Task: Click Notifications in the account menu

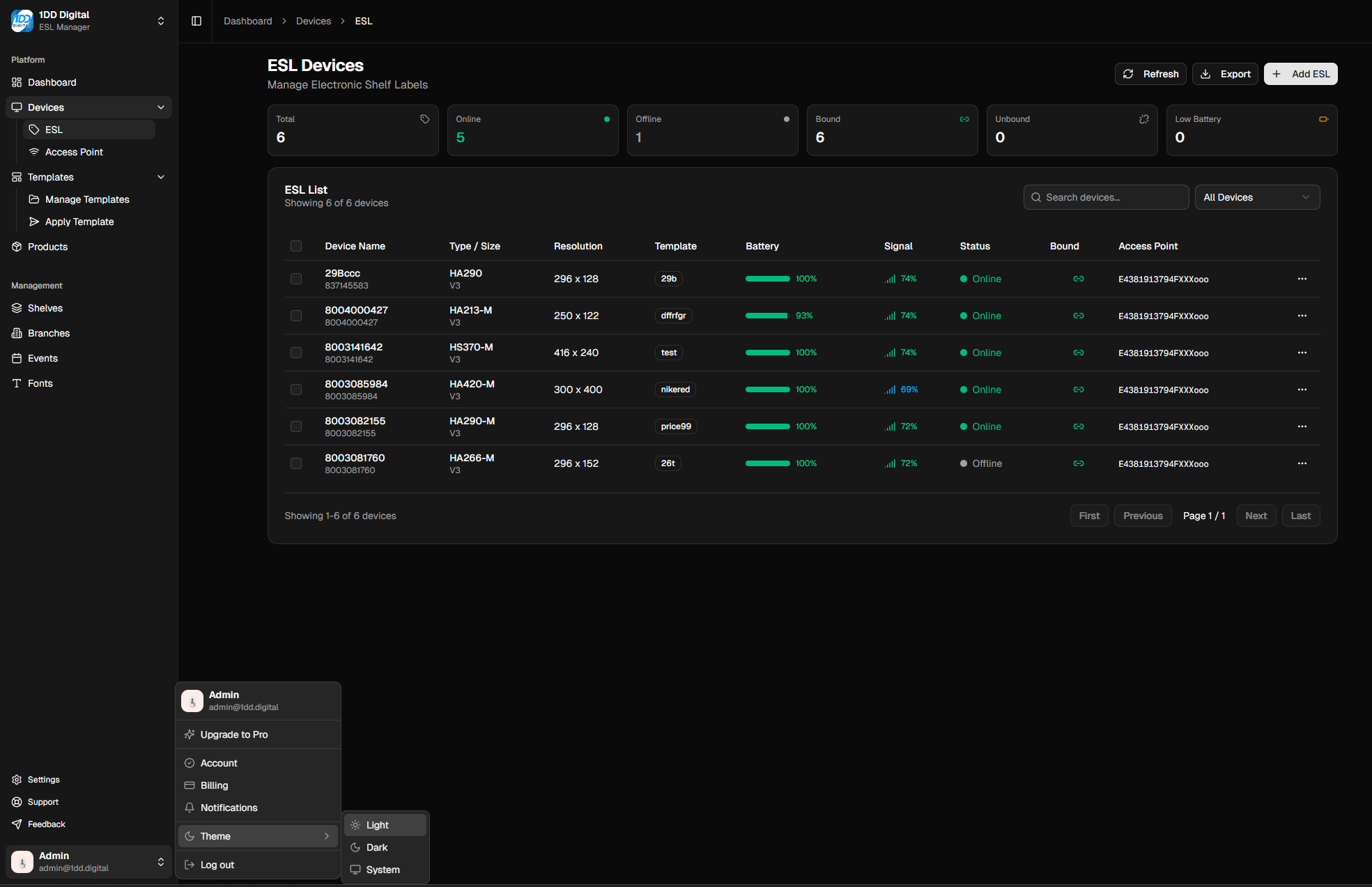Action: pos(229,808)
